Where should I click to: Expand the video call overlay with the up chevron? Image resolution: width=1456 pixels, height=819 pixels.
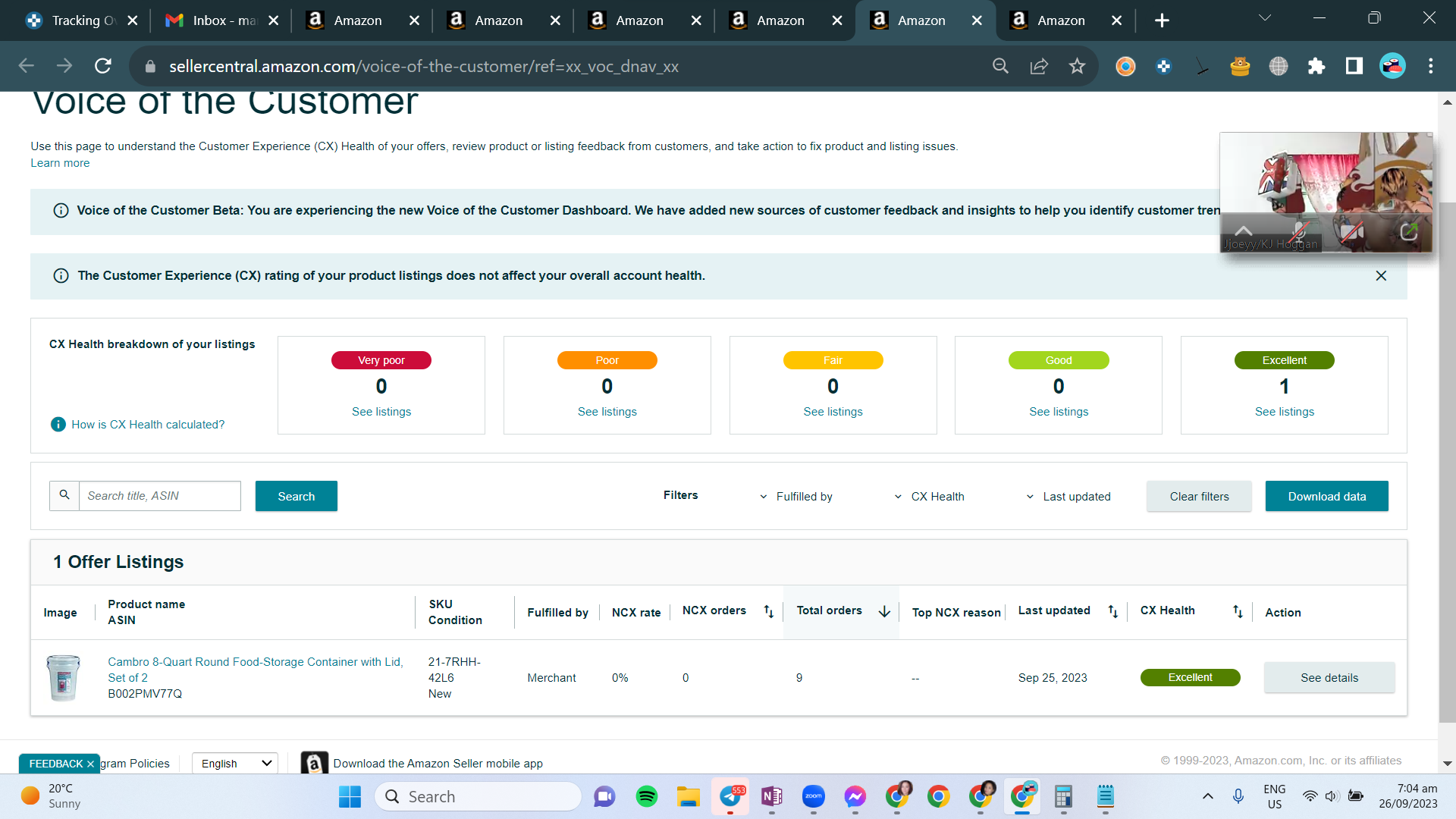1244,231
